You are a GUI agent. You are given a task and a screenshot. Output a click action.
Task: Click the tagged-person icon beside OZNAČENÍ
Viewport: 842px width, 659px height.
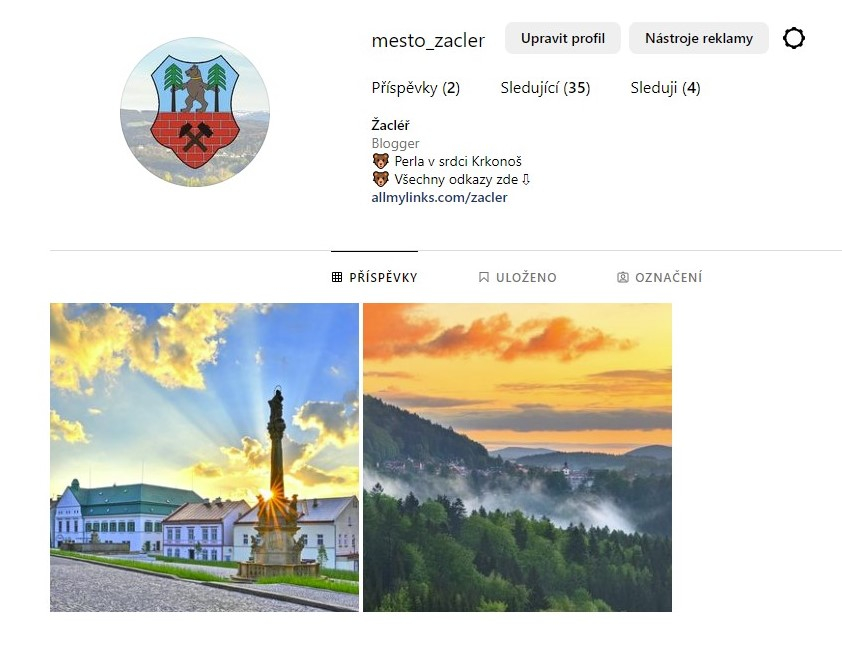pyautogui.click(x=622, y=277)
